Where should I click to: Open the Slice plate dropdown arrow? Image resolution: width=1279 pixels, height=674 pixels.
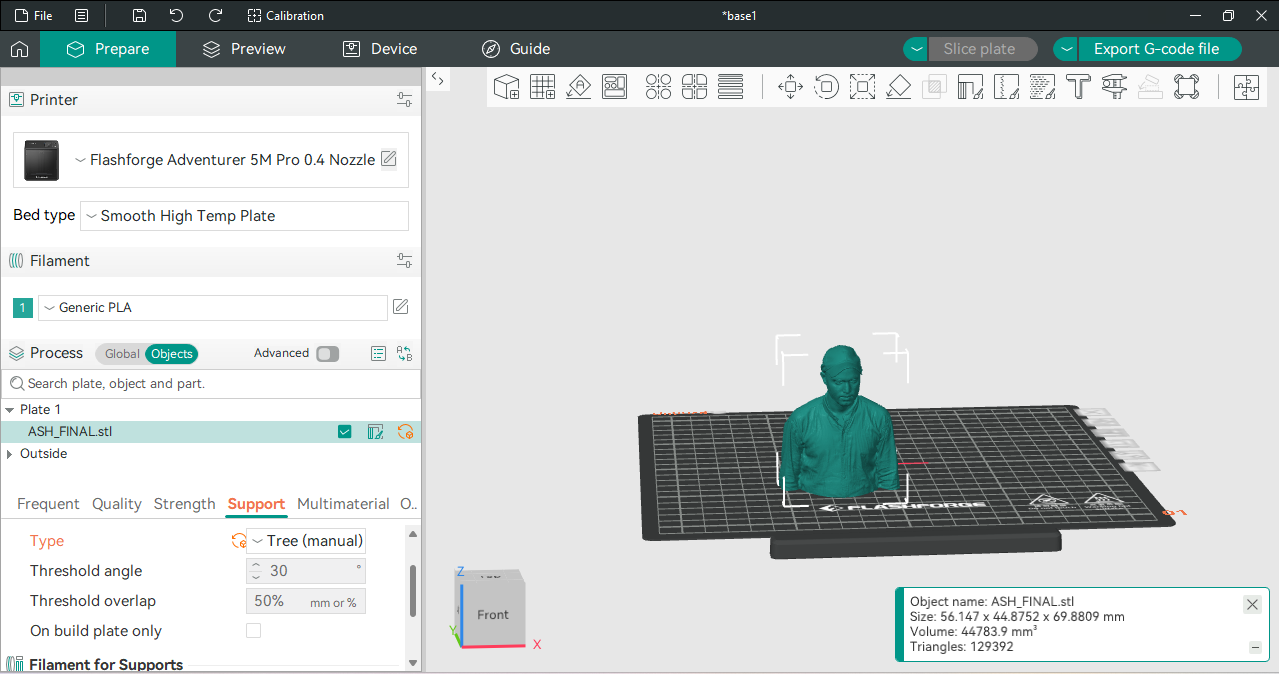(916, 49)
